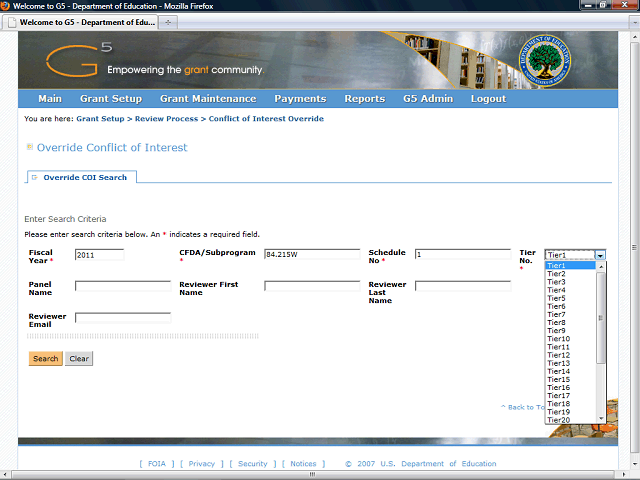Open a new browser tab with plus button

click(167, 21)
